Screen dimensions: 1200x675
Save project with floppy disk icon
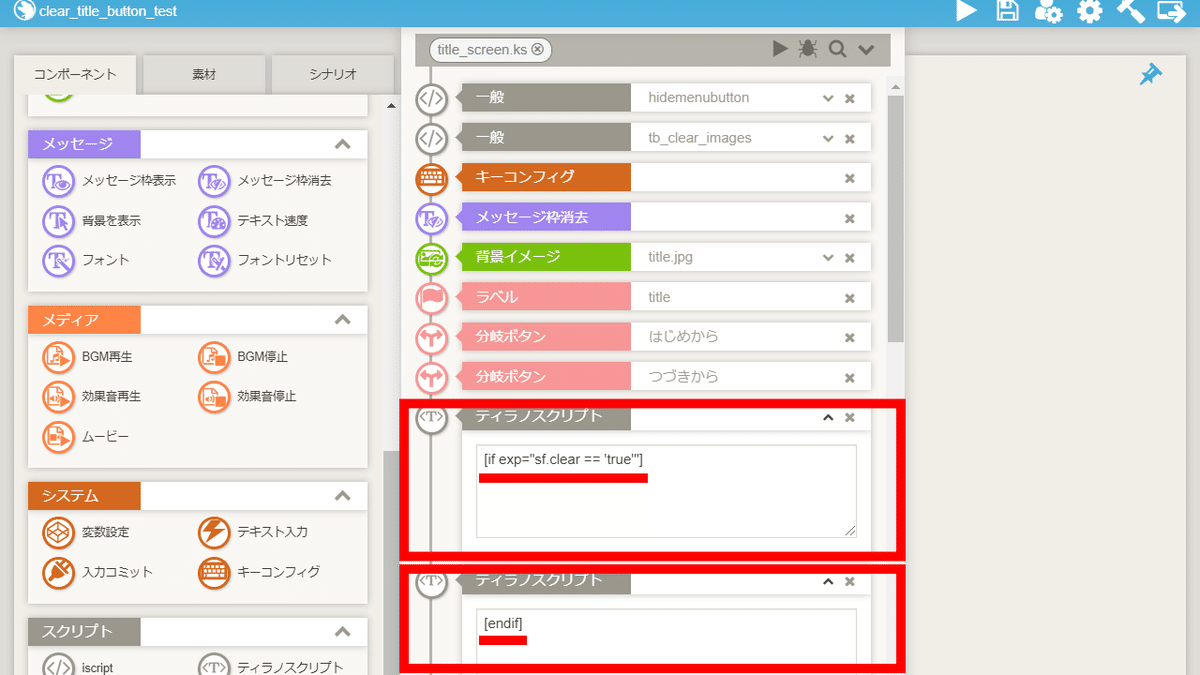pos(1008,11)
